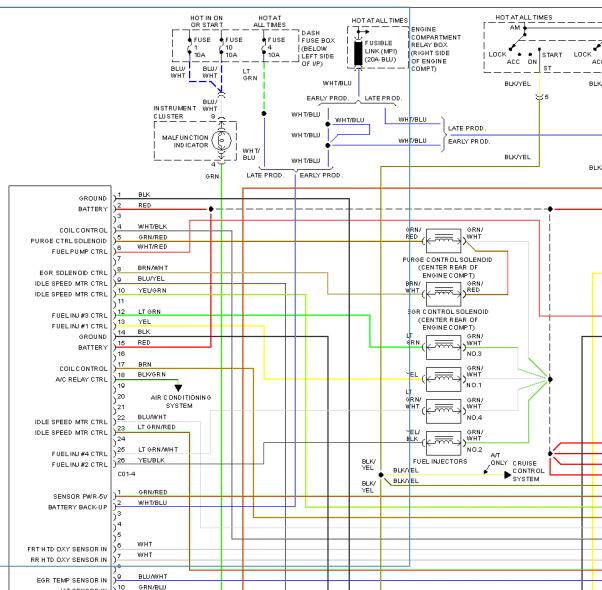
Task: Click the "RR HTD OXY SENSOR IN" label
Action: point(69,560)
